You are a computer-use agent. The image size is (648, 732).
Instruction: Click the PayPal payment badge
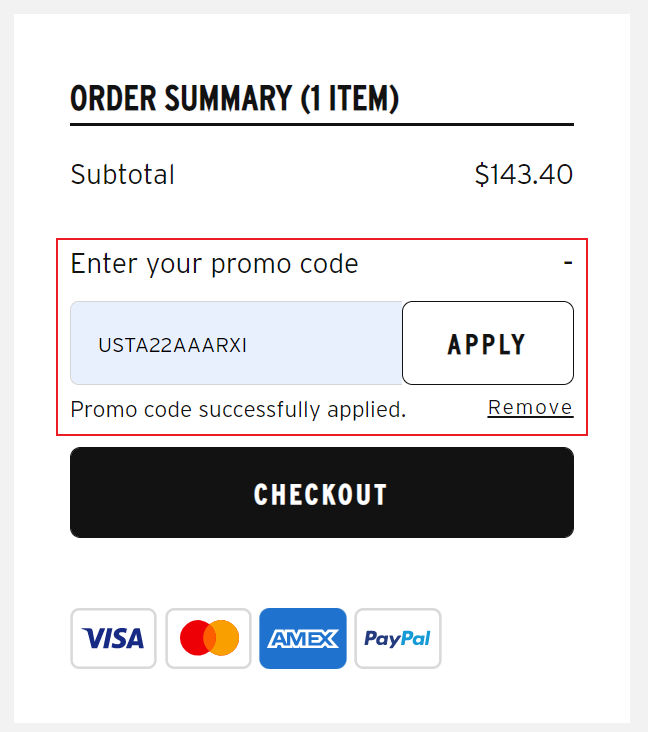click(x=397, y=638)
